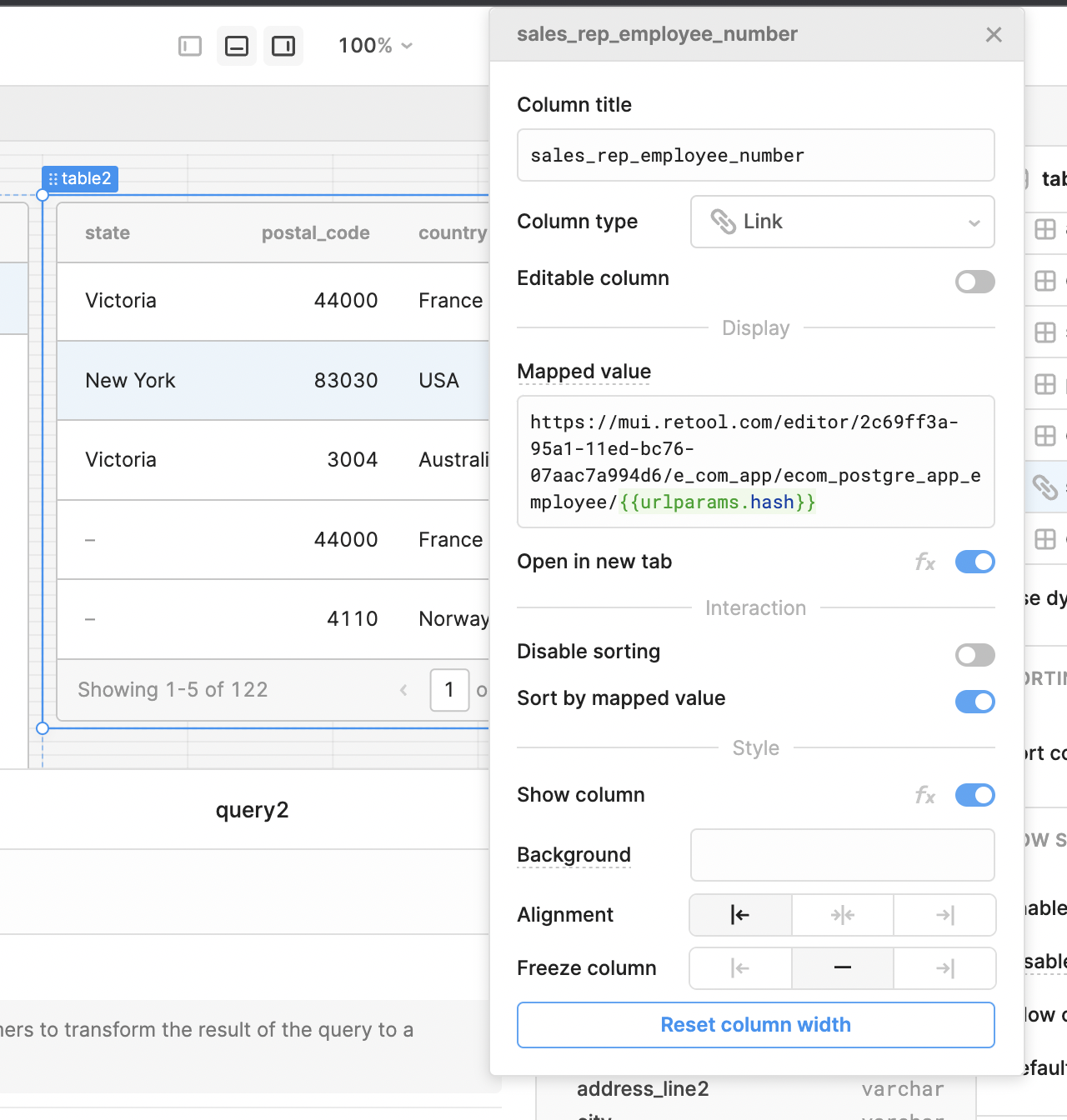The image size is (1067, 1120).
Task: Click the 3004 postal code cell
Action: click(353, 460)
